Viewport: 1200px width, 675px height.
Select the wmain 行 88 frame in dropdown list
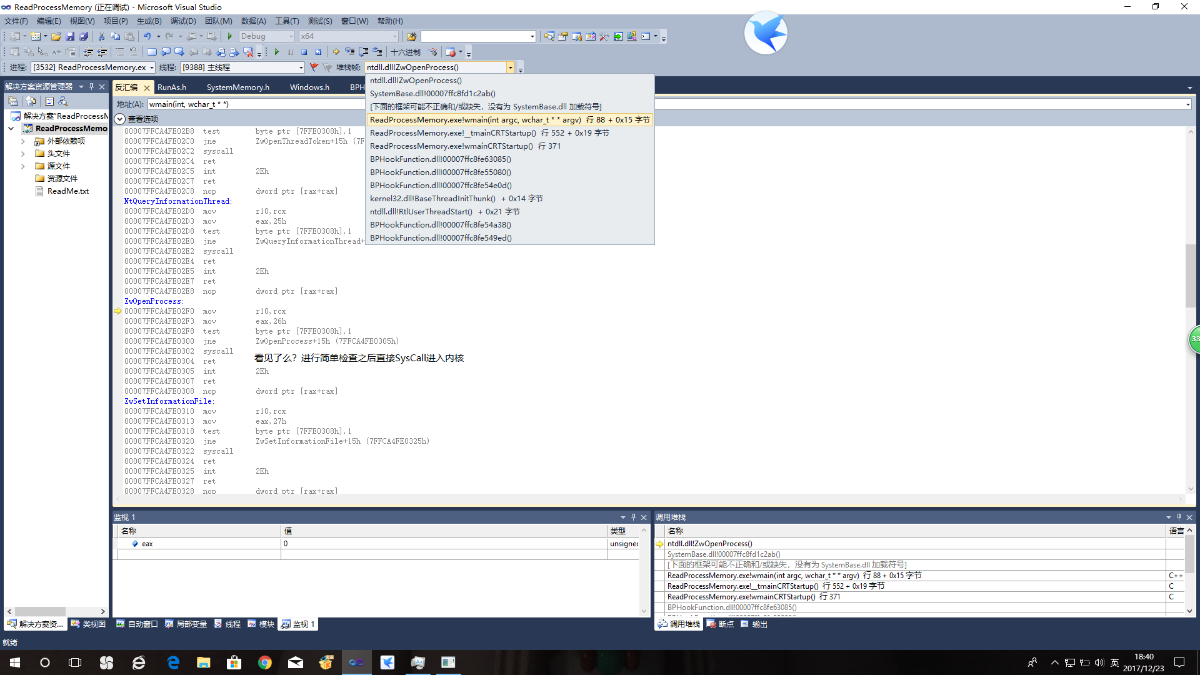pos(509,119)
